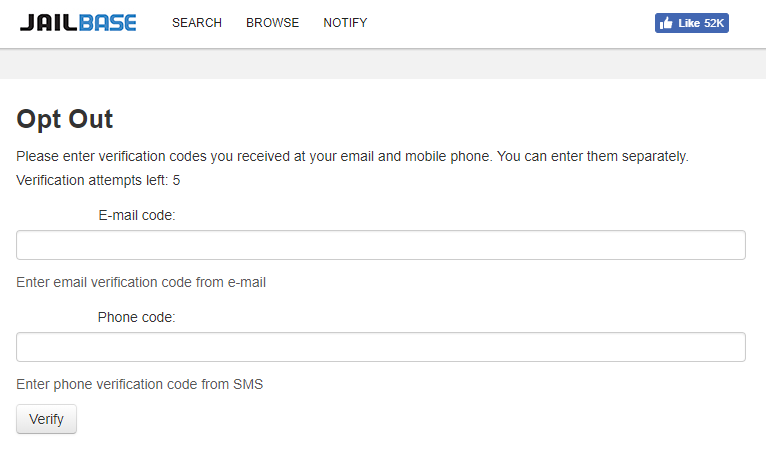Click the 52K like count
Image resolution: width=766 pixels, height=458 pixels.
pyautogui.click(x=714, y=23)
